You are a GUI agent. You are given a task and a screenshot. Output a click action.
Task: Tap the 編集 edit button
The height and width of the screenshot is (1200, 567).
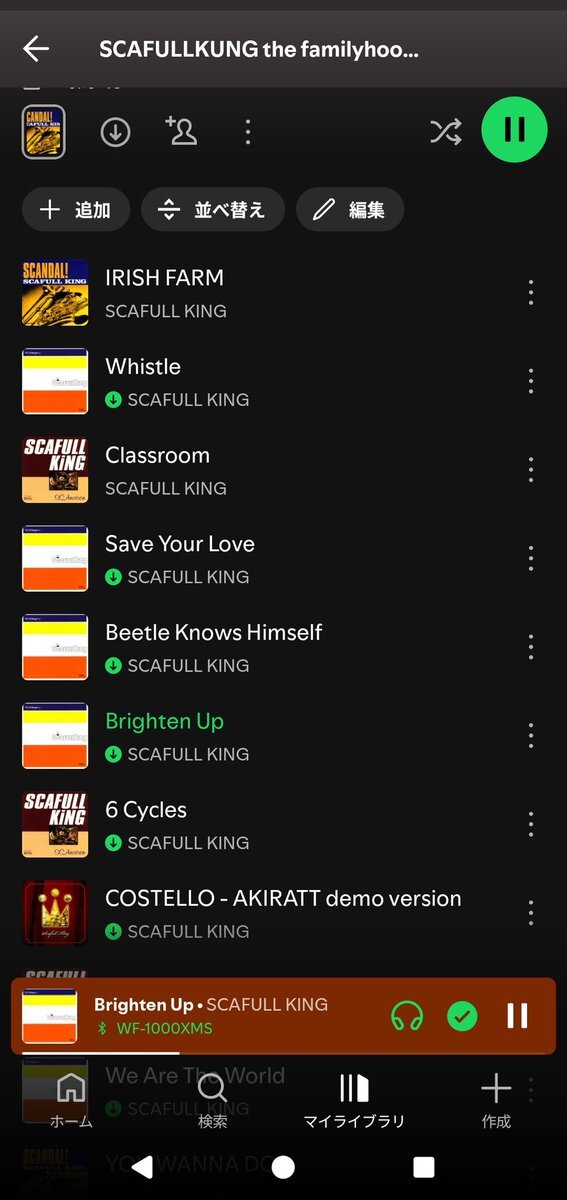[x=350, y=210]
